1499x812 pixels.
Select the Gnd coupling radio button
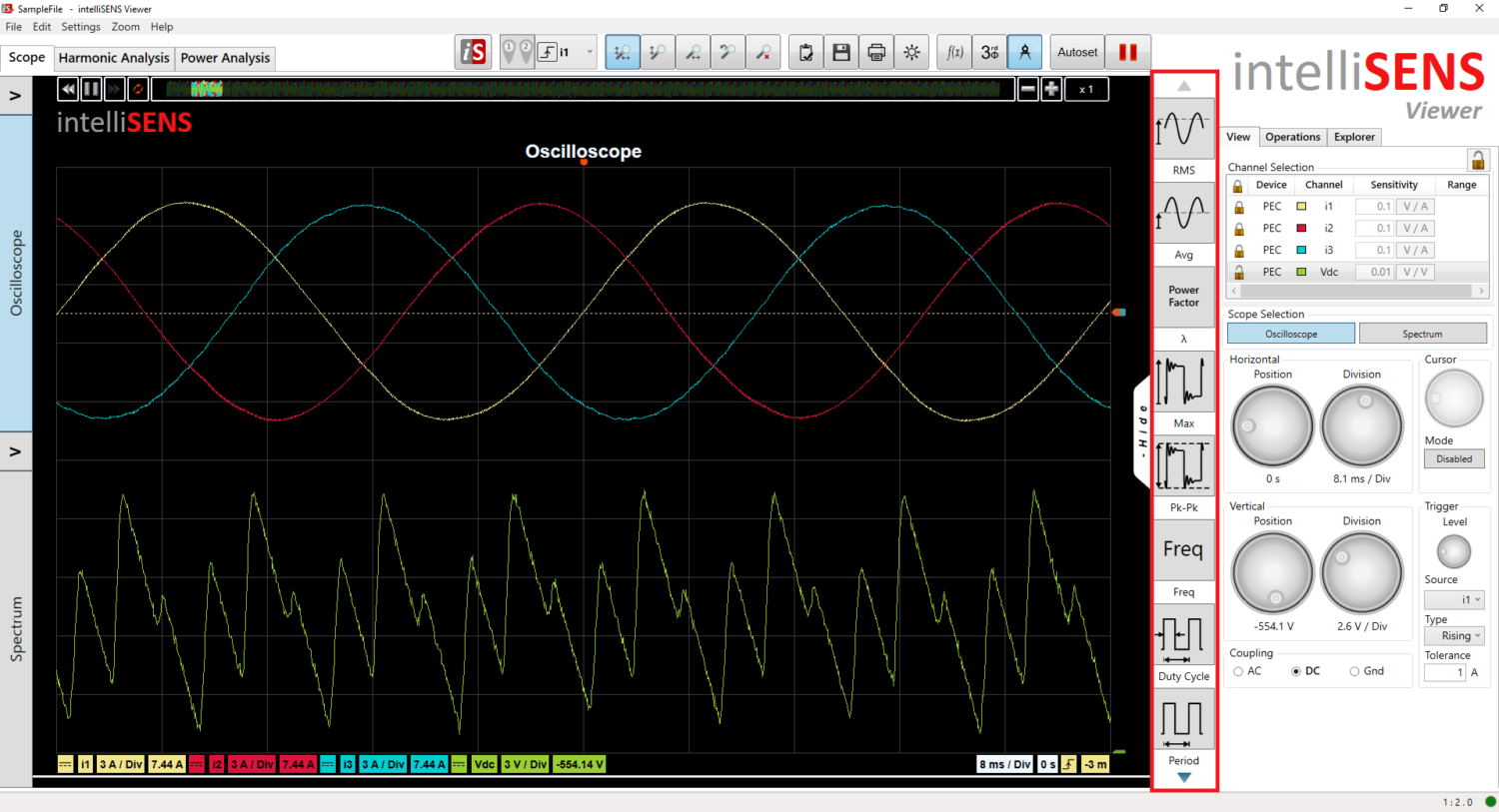[1353, 671]
